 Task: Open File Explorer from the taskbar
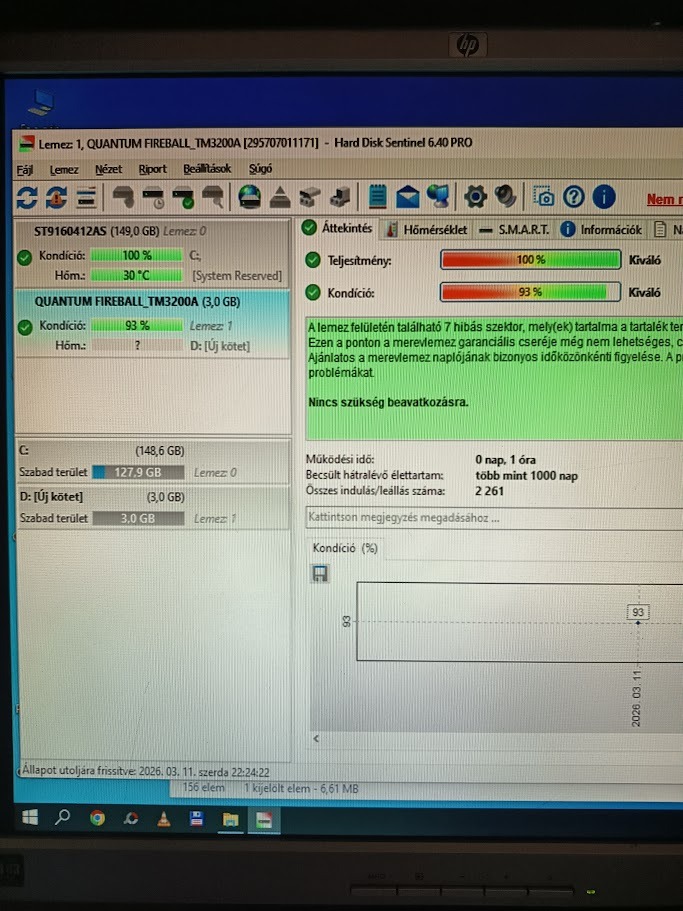coord(231,820)
